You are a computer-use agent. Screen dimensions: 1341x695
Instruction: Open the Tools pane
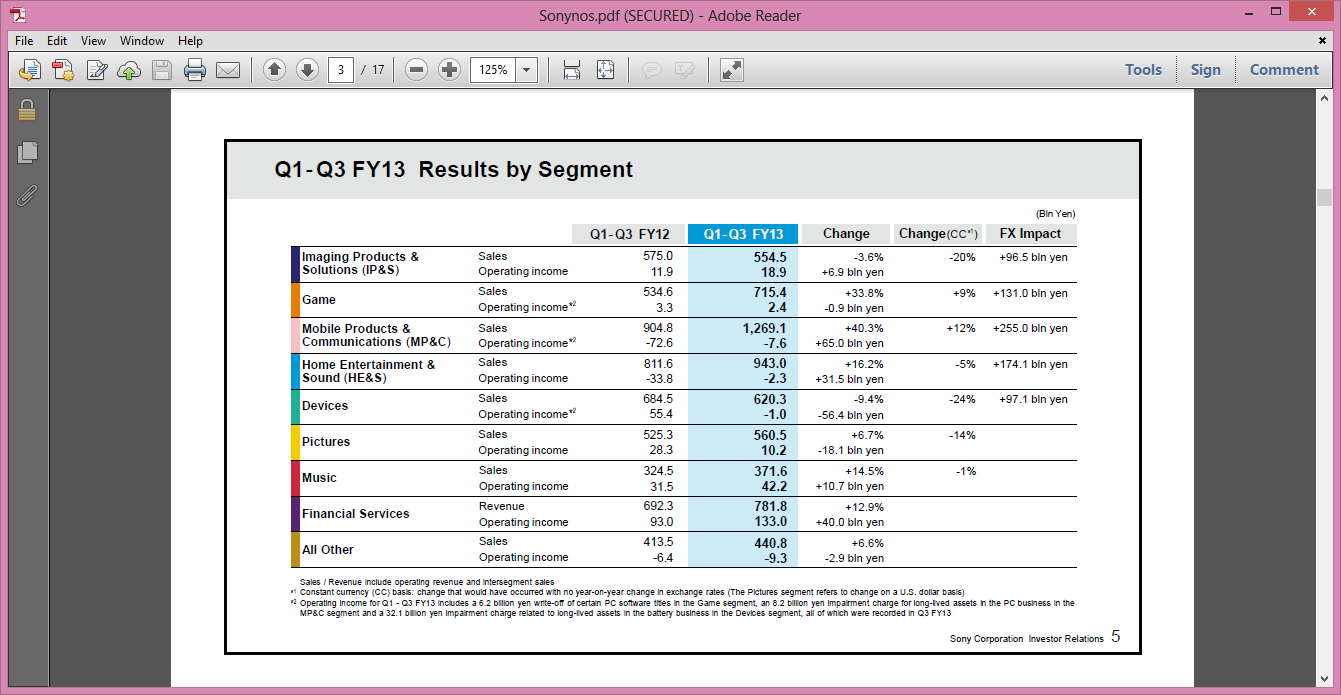click(1143, 70)
